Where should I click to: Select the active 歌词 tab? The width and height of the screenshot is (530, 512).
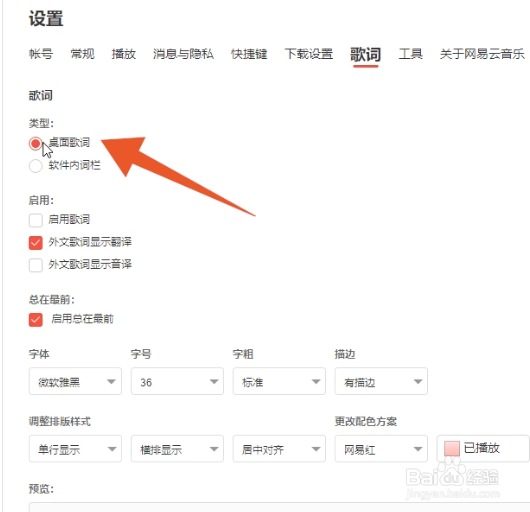365,54
